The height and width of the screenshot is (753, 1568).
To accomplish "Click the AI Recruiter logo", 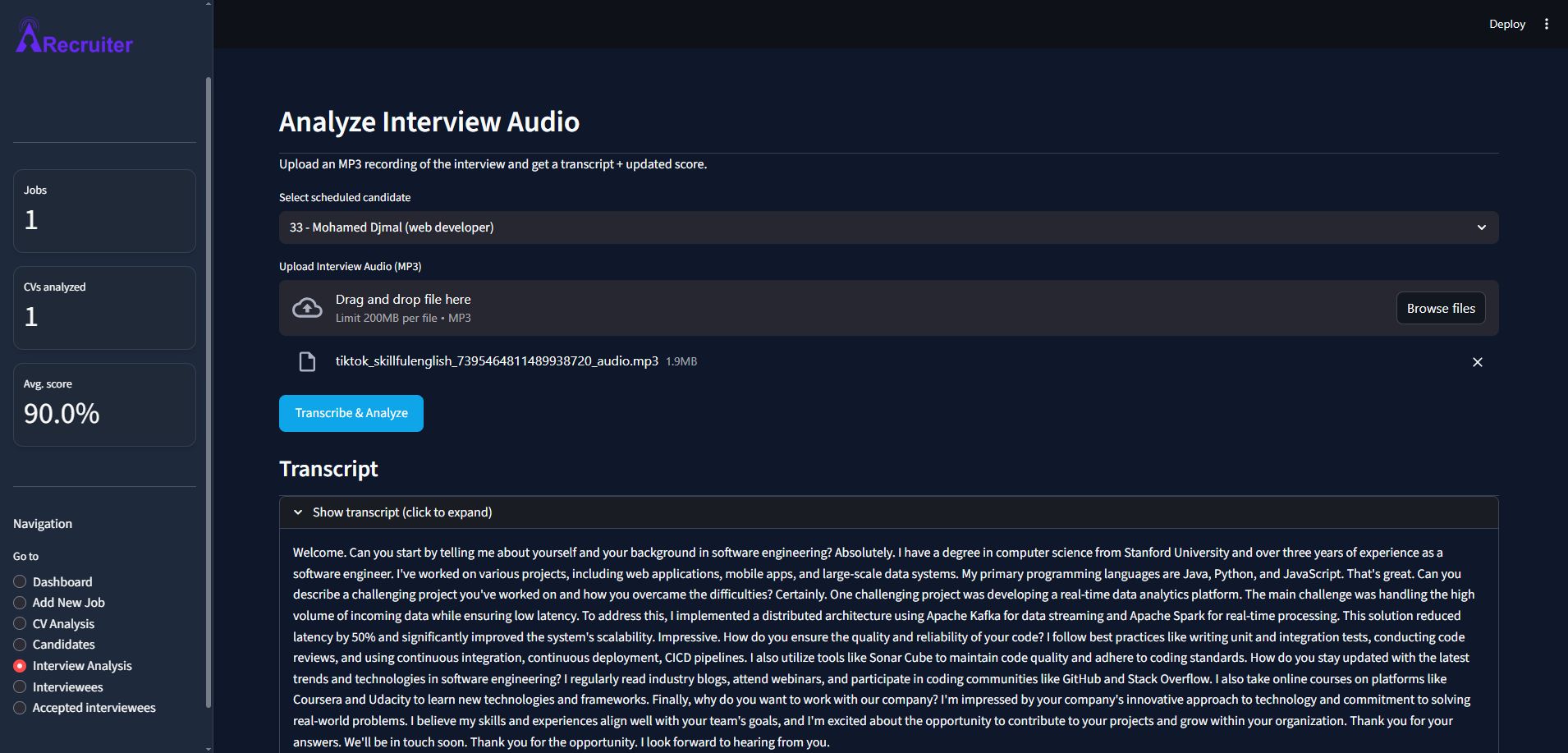I will [74, 38].
